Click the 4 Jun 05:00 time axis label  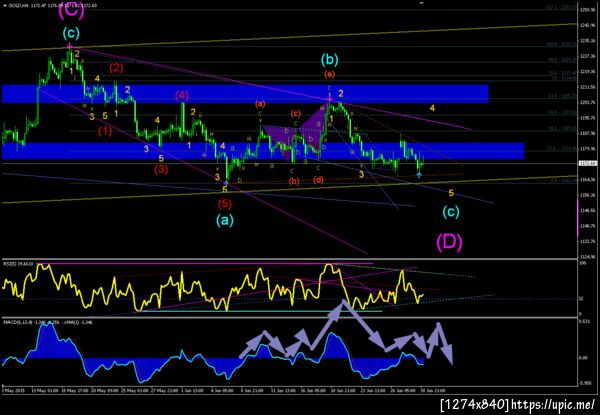coord(221,391)
